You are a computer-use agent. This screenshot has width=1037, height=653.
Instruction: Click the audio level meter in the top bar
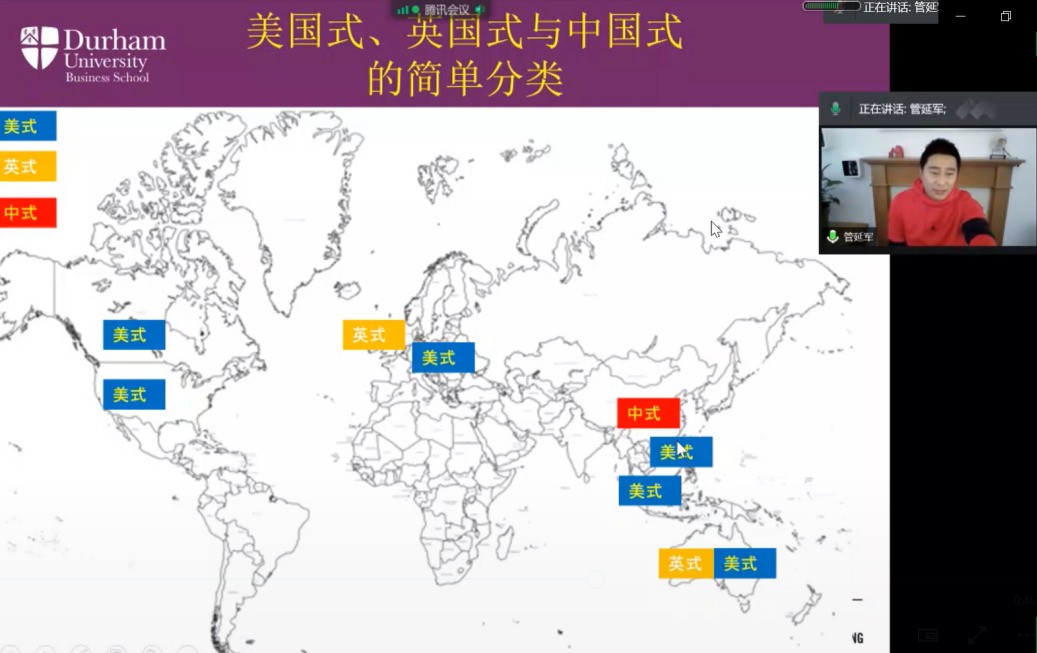pos(831,6)
